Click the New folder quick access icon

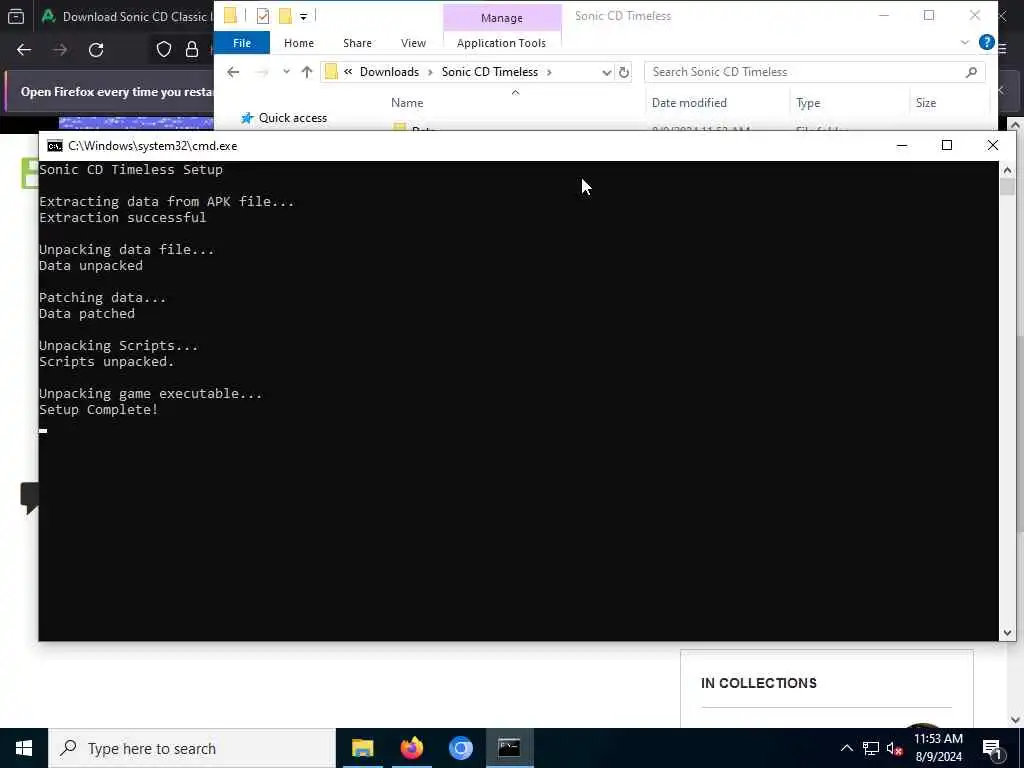pos(285,16)
